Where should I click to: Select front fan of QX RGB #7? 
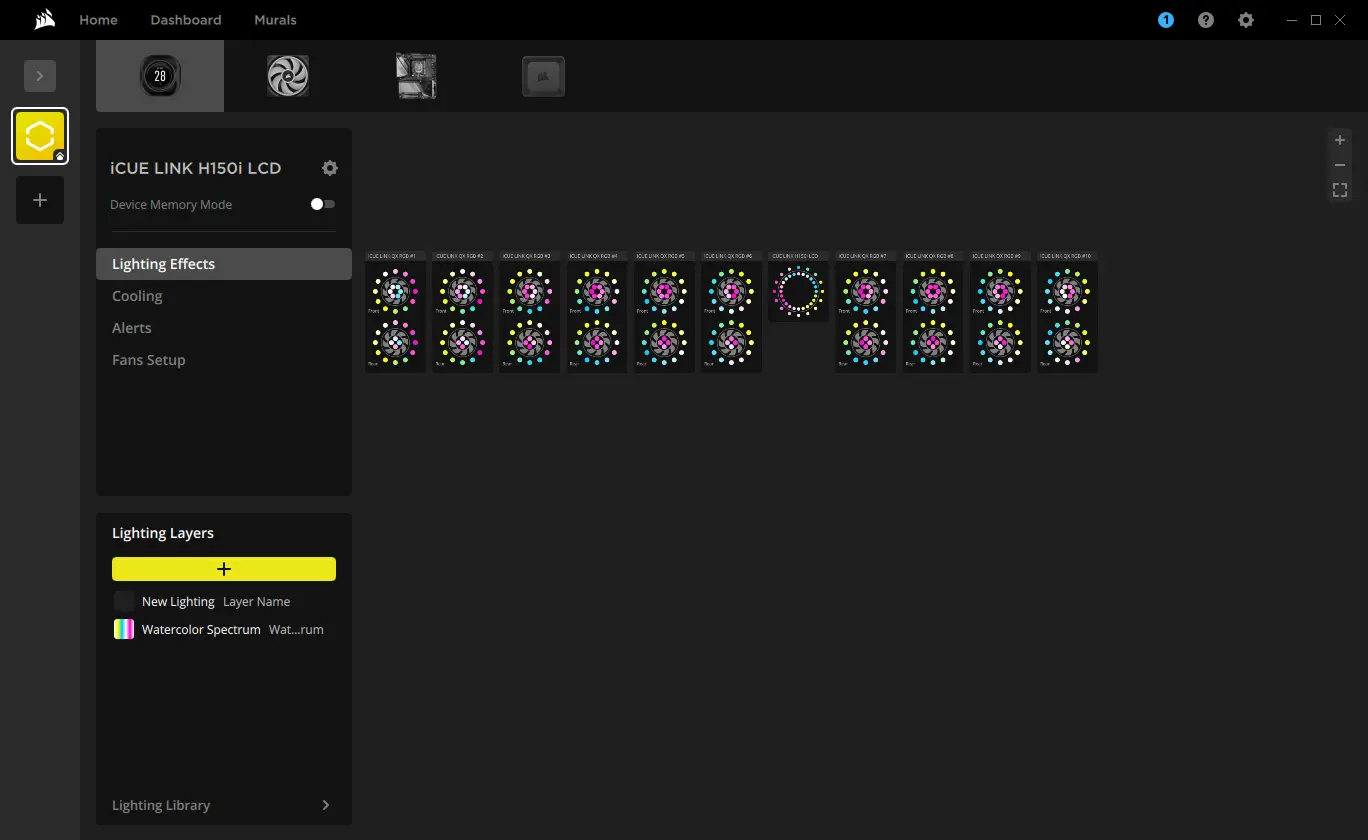tap(866, 292)
